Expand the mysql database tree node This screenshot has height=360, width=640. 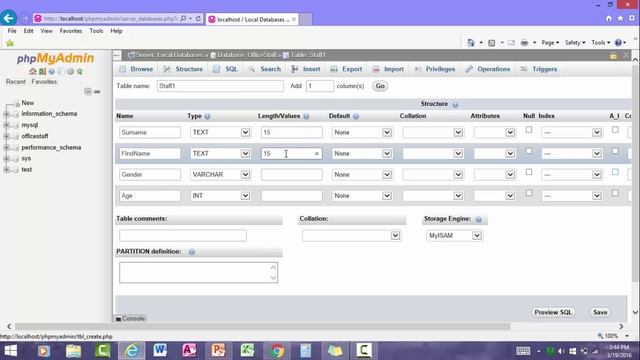click(7, 125)
